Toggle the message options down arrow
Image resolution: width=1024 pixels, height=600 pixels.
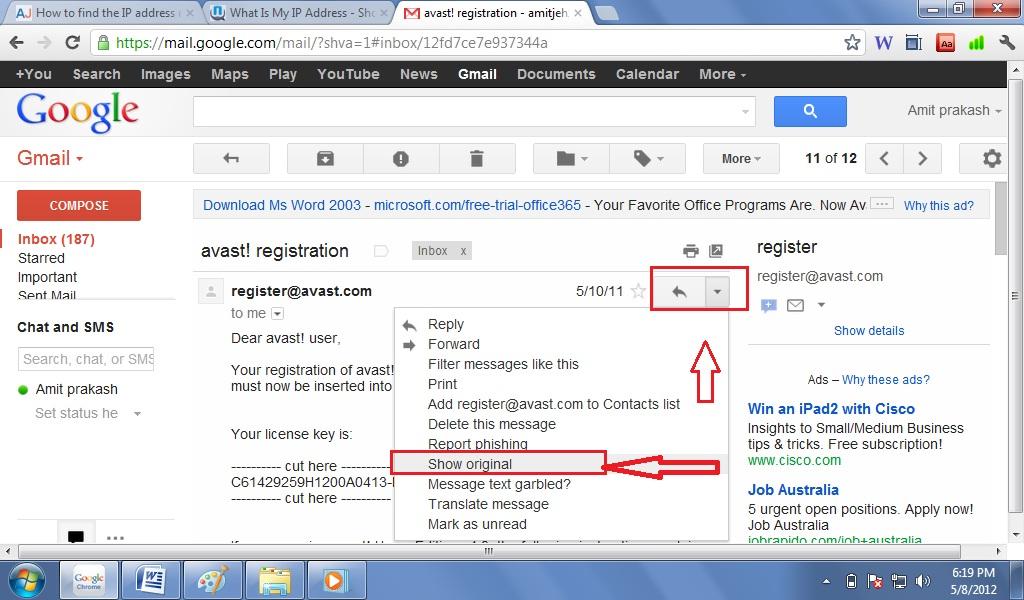717,291
